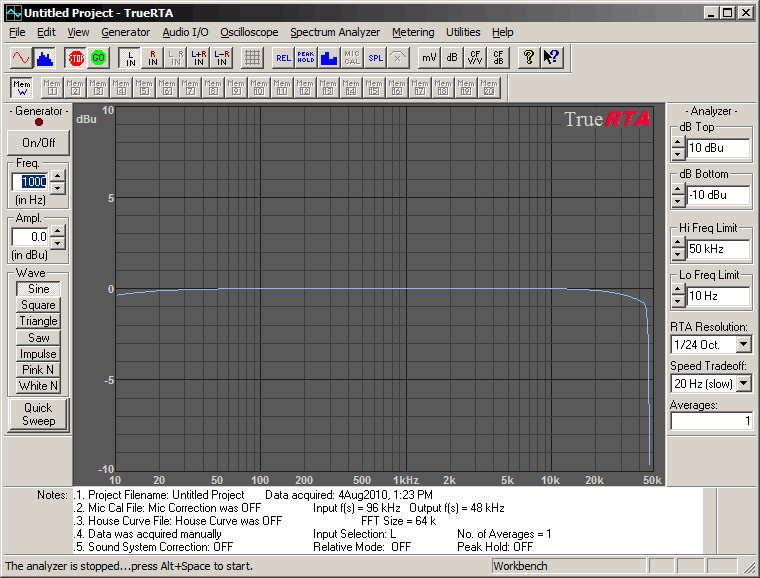Click the red STOP analyzer icon
The image size is (760, 578).
tap(76, 58)
